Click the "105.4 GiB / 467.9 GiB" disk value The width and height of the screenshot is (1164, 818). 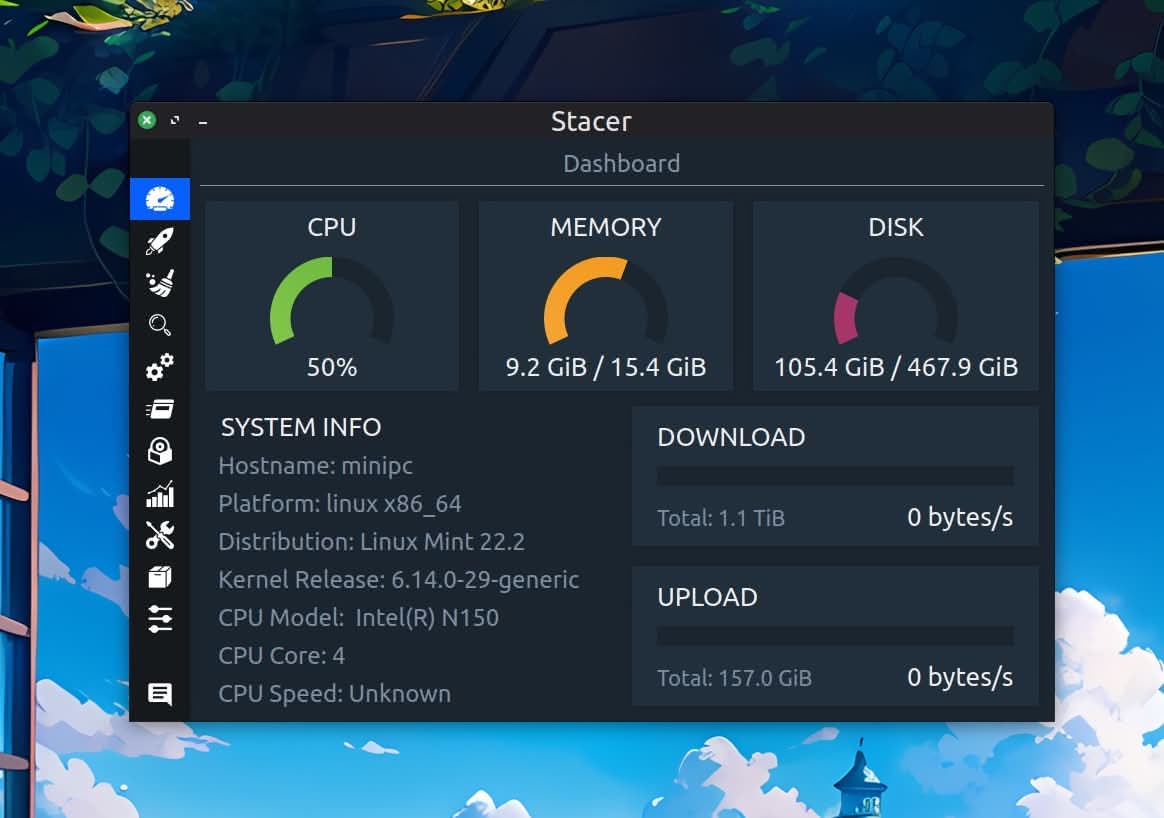click(x=895, y=367)
